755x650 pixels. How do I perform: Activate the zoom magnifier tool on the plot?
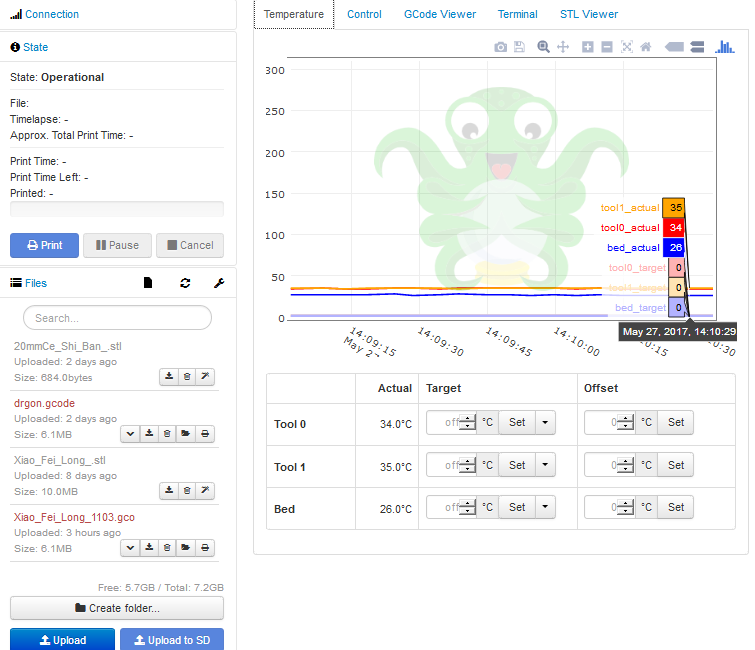pyautogui.click(x=543, y=47)
